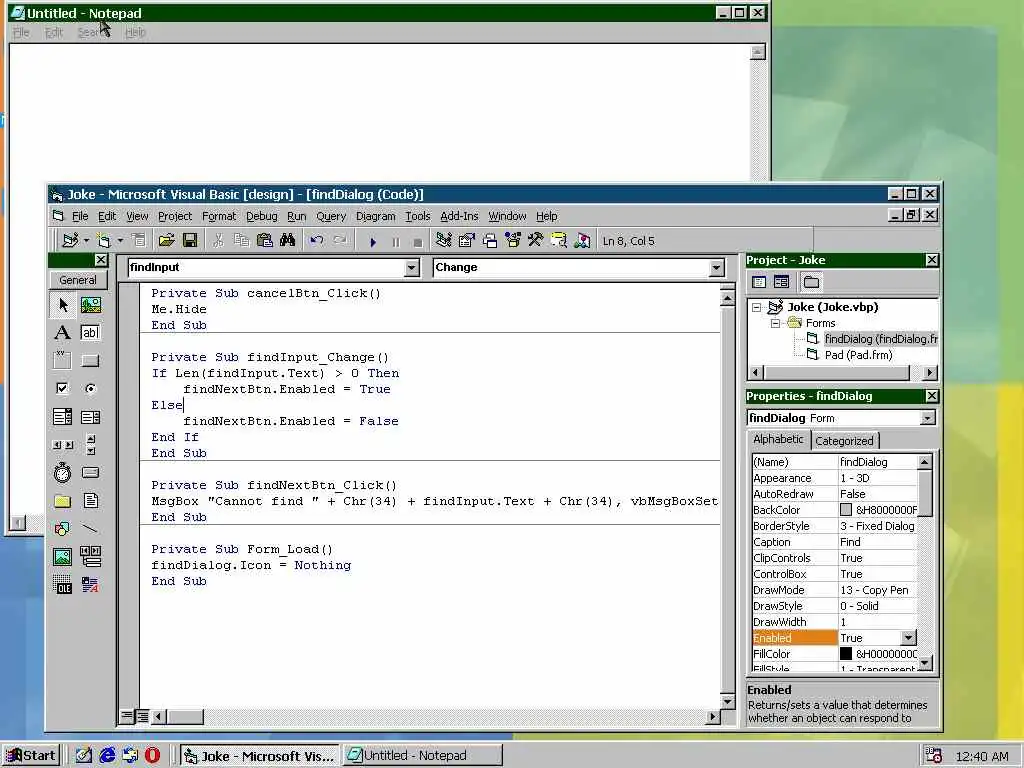Select the Pointer tool in toolbox
The height and width of the screenshot is (768, 1024).
pos(63,305)
